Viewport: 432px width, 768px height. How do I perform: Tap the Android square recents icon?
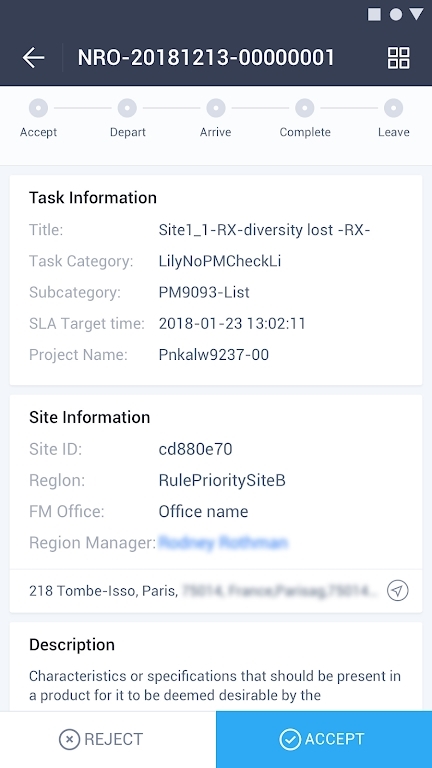(374, 15)
